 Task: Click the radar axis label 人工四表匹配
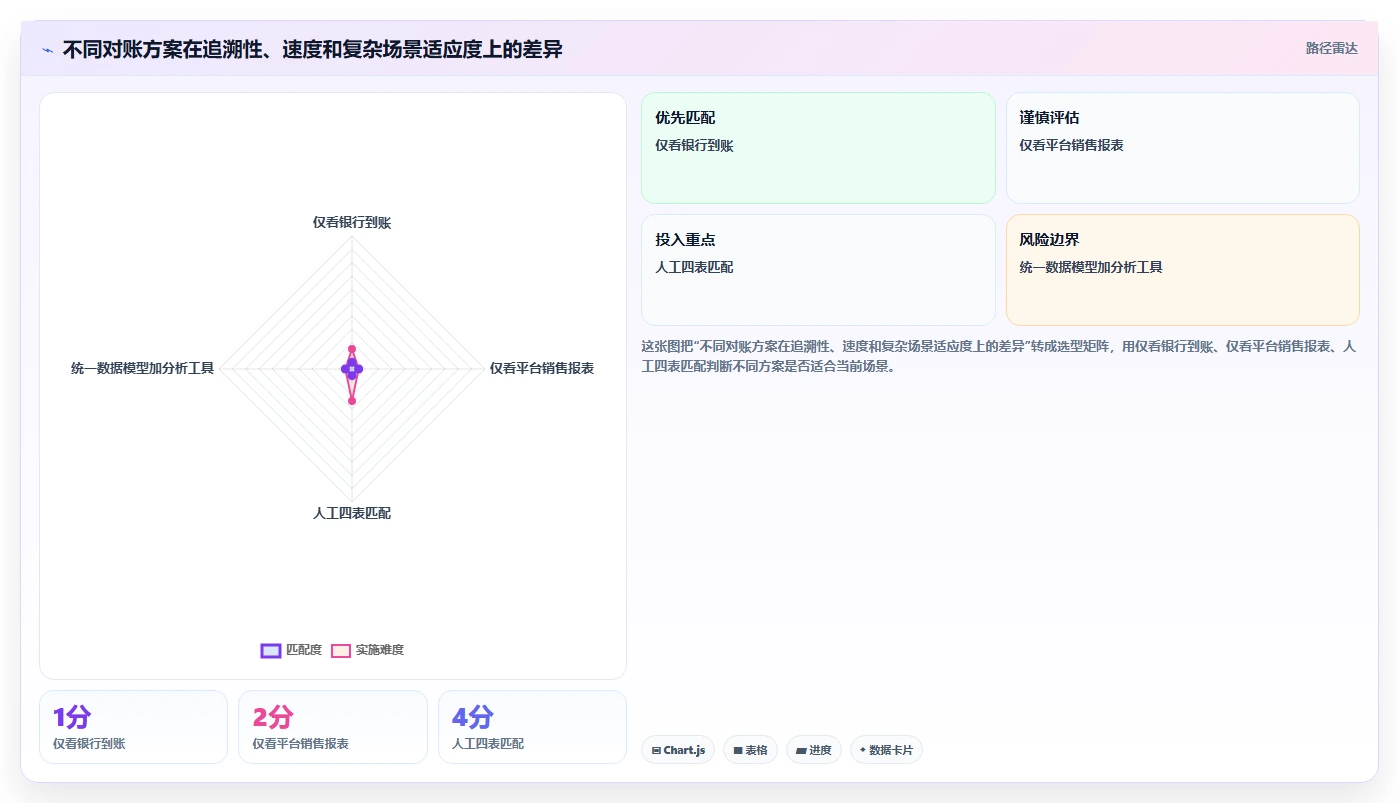(352, 513)
